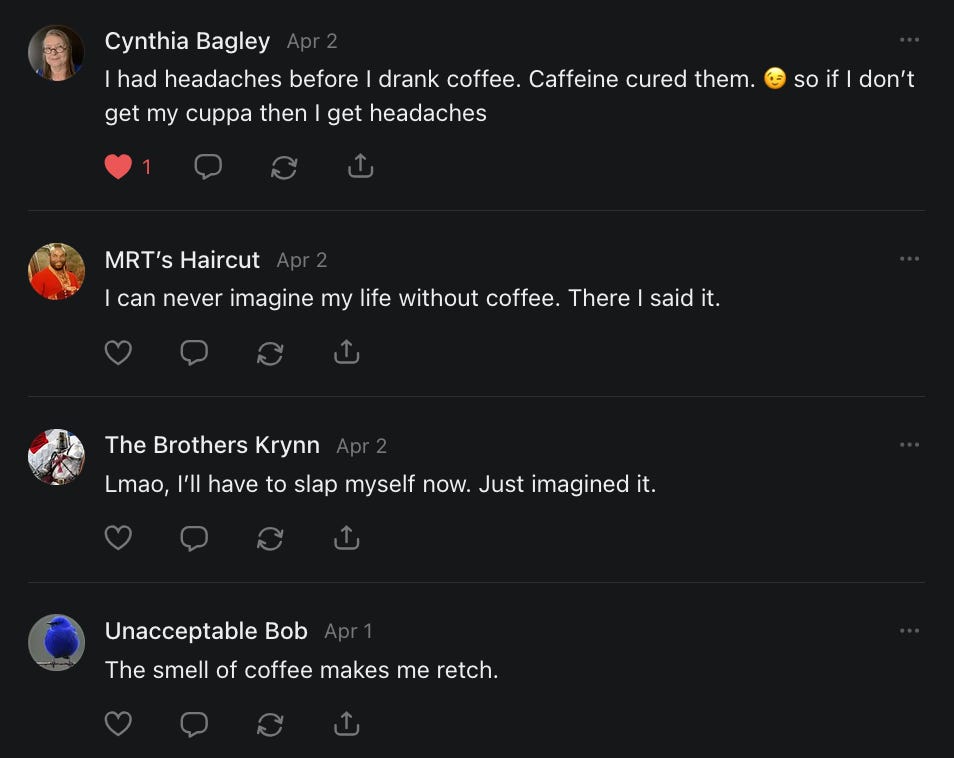This screenshot has height=758, width=954.
Task: Click MRT's Haircut avatar picture
Action: click(56, 271)
